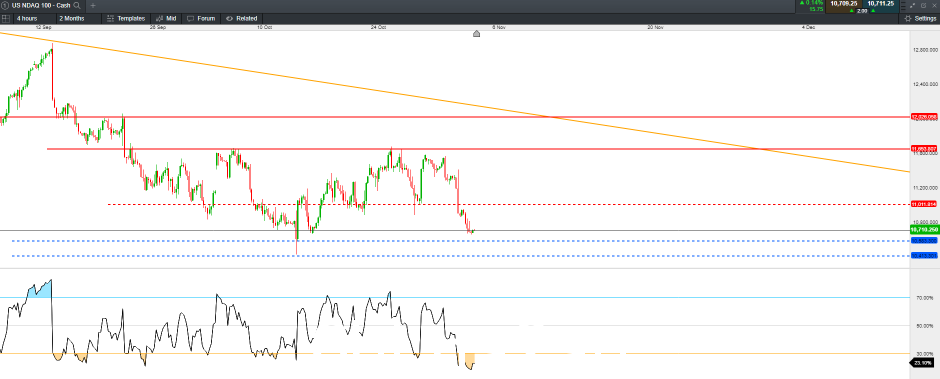This screenshot has height=379, width=940.
Task: Click the time axis marker triangle
Action: (477, 34)
